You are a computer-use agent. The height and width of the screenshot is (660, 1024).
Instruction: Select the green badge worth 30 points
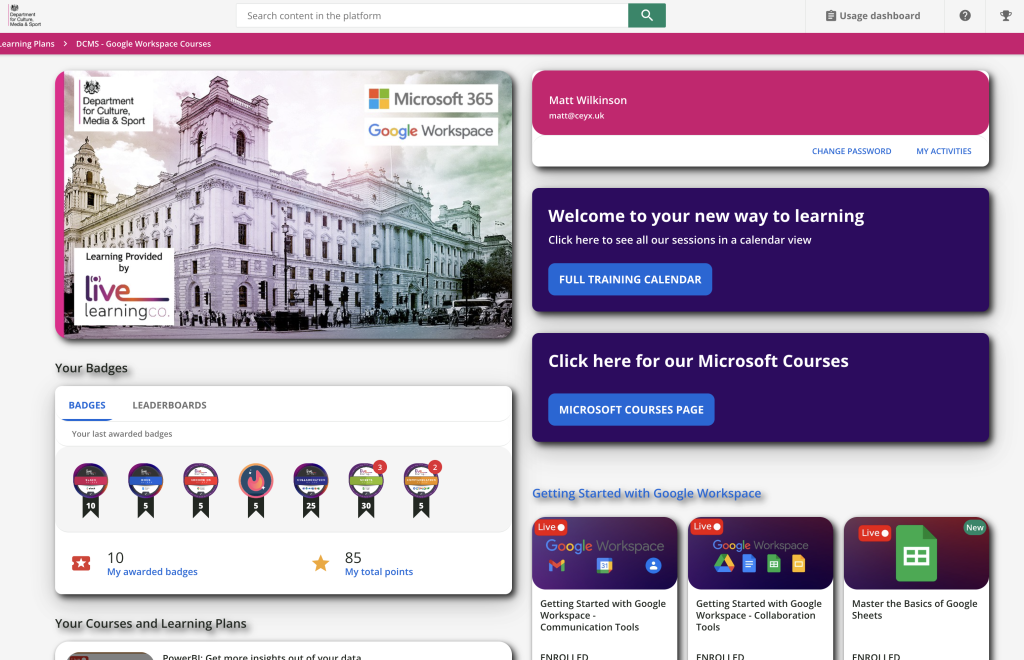(x=366, y=481)
